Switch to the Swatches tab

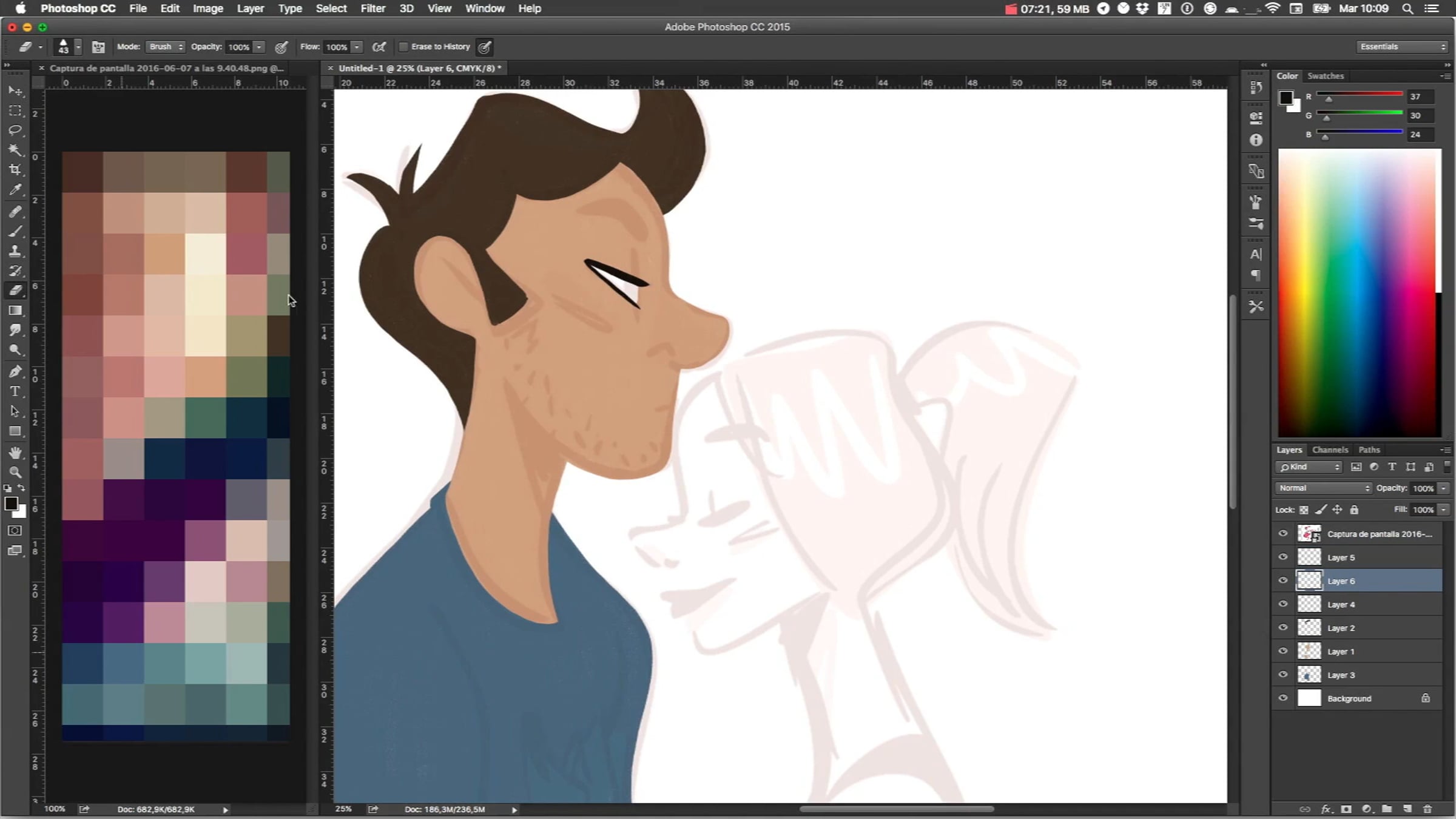coord(1326,76)
